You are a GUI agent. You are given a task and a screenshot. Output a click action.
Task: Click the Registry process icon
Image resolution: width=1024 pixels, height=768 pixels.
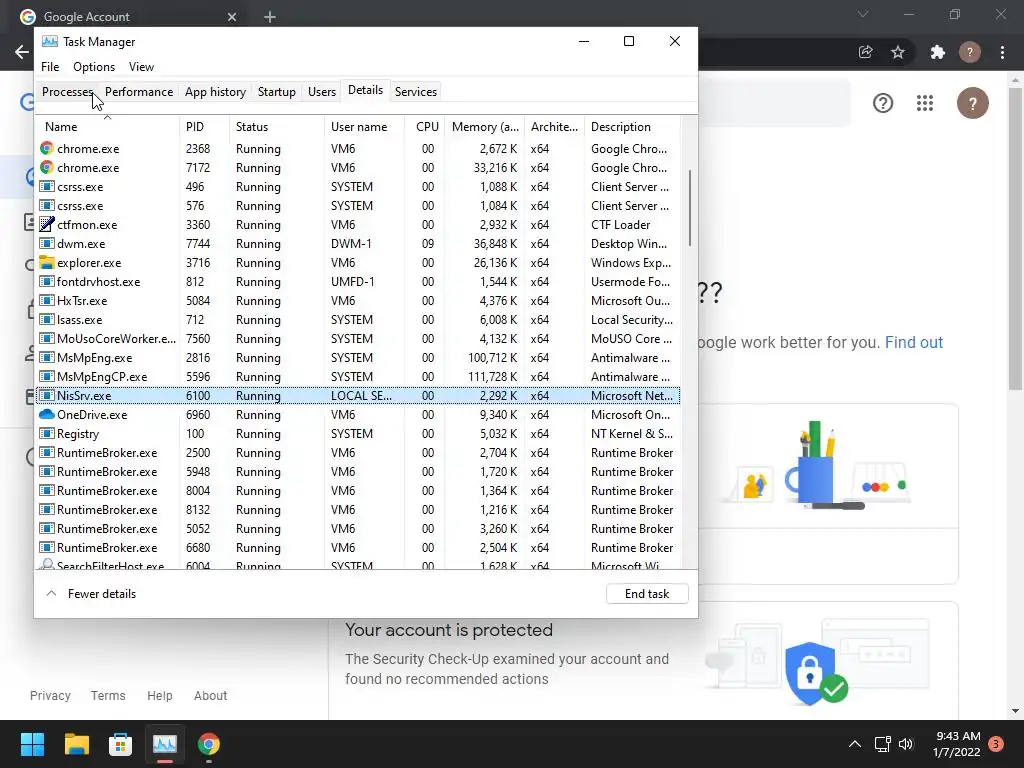coord(46,433)
